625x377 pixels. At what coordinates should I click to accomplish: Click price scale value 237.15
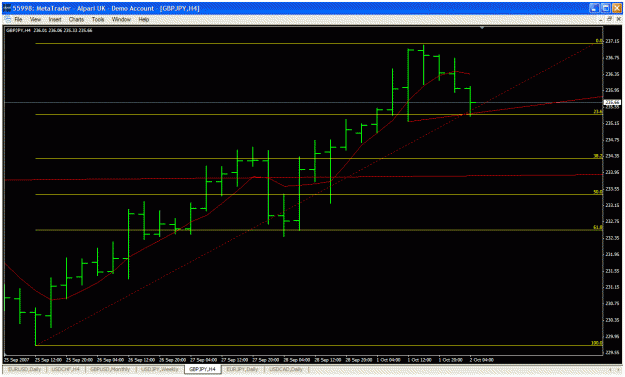coord(612,41)
